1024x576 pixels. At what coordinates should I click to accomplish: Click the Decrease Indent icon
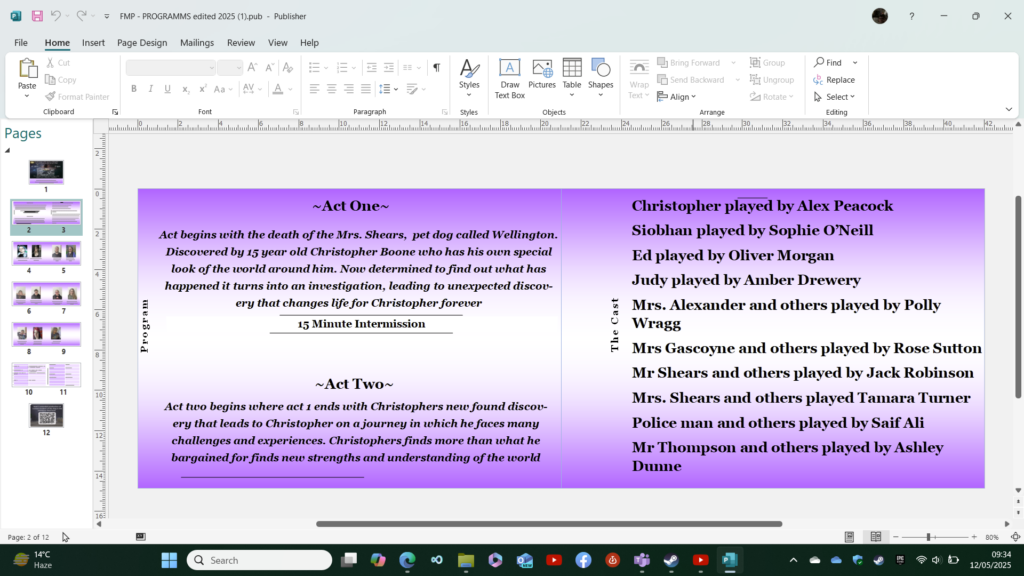[372, 67]
